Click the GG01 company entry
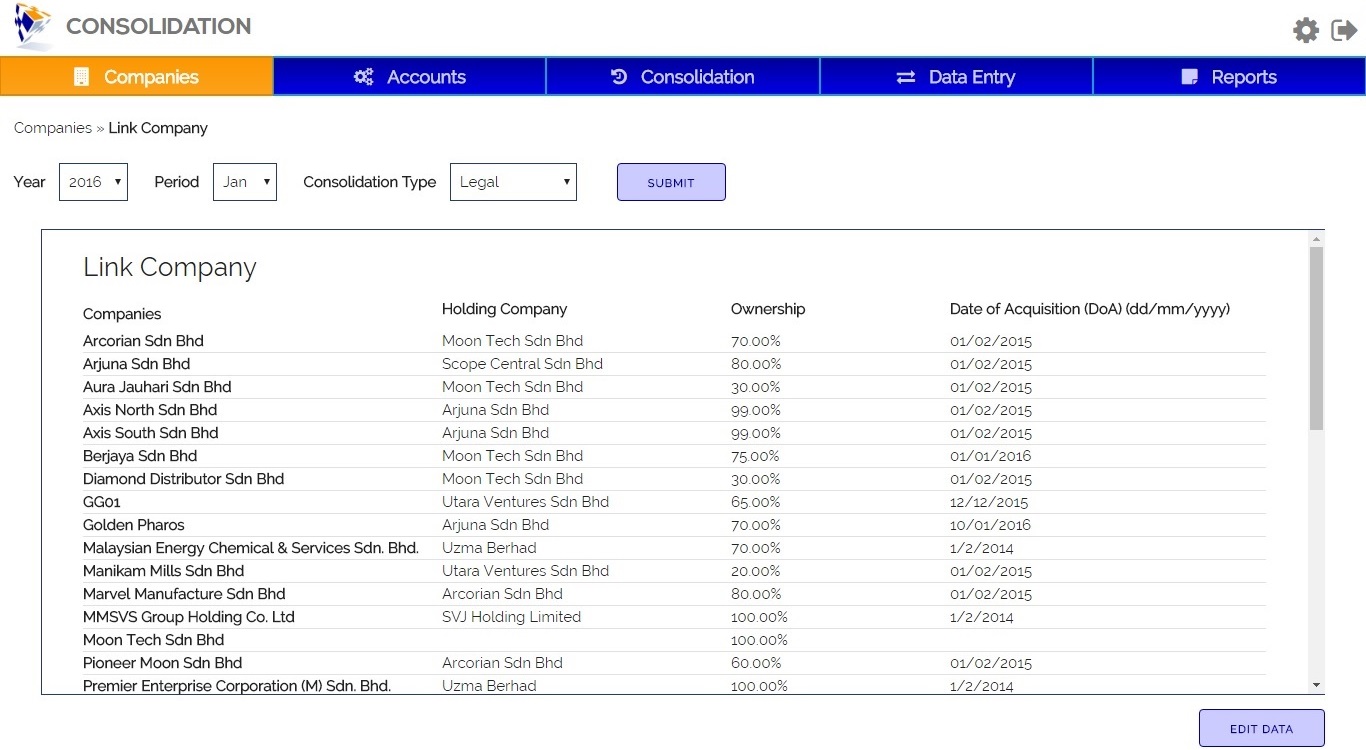 (x=102, y=502)
